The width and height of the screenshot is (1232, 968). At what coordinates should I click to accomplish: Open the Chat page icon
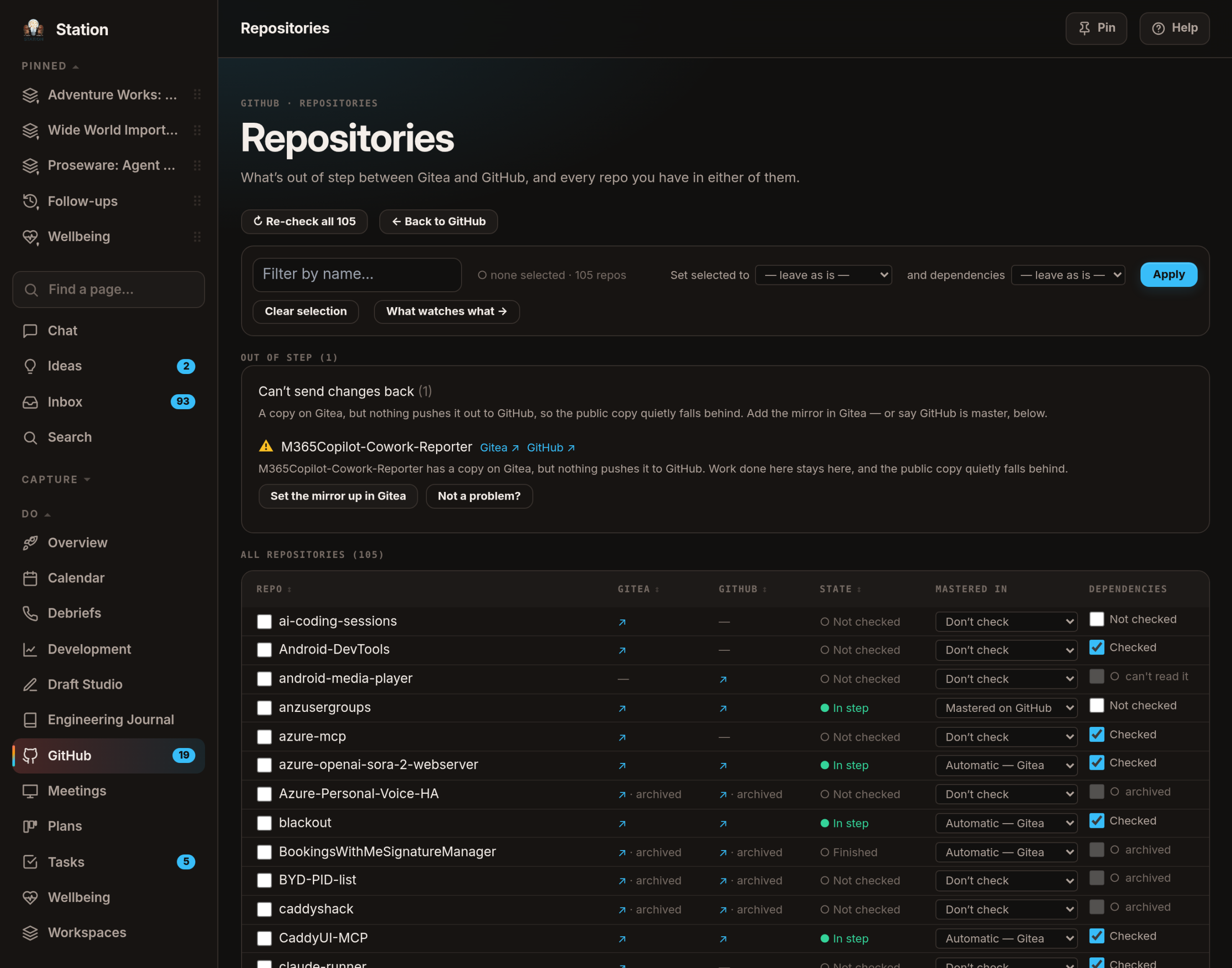30,331
